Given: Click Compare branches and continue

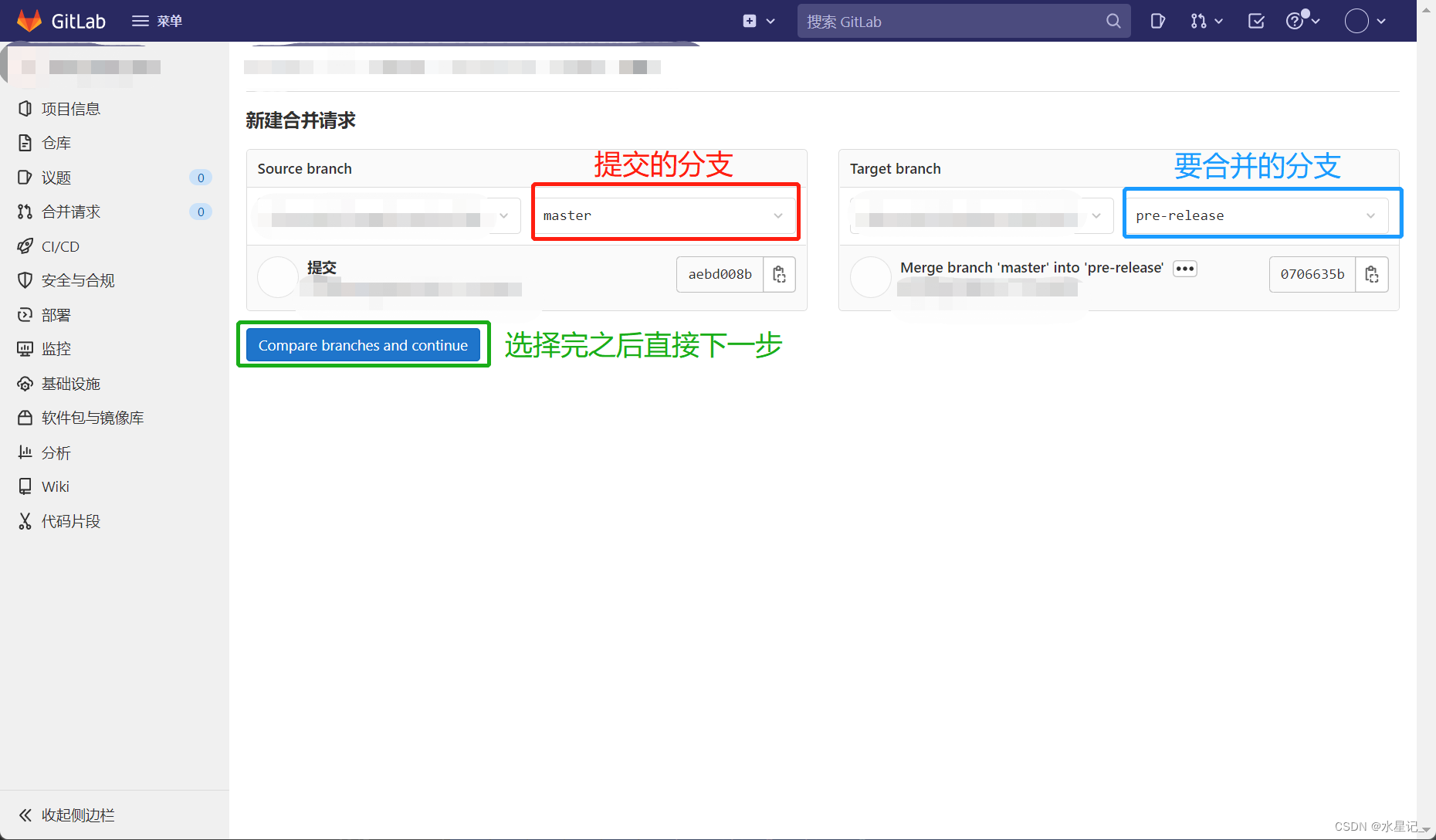Looking at the screenshot, I should click(363, 345).
